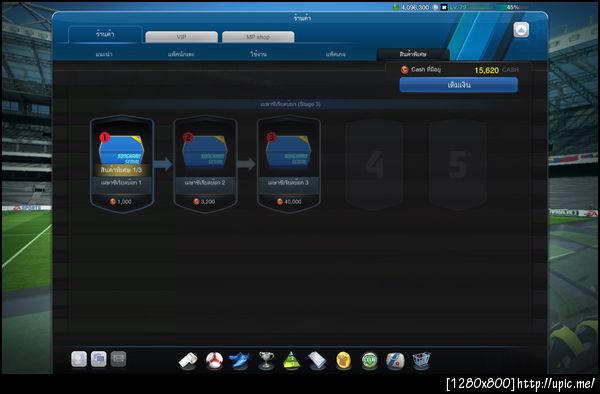Click the red Cash coin icon

[404, 70]
